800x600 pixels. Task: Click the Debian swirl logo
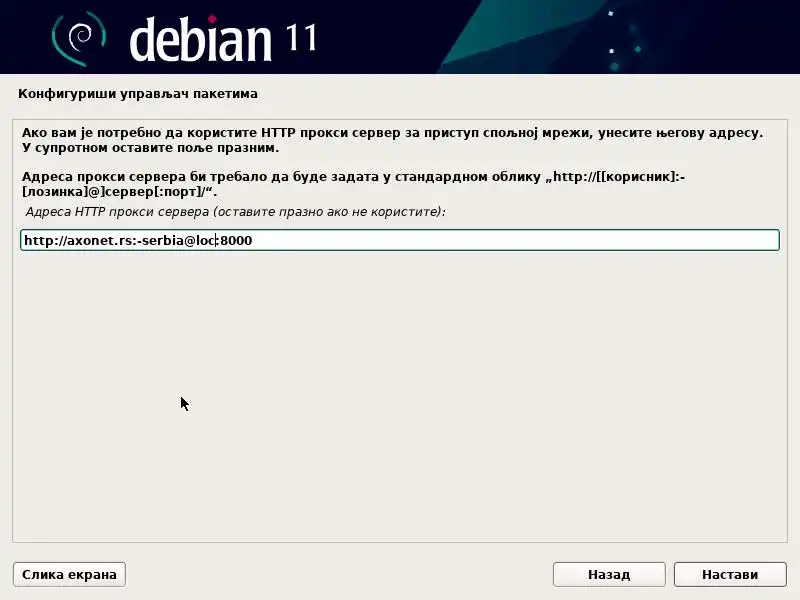coord(79,38)
